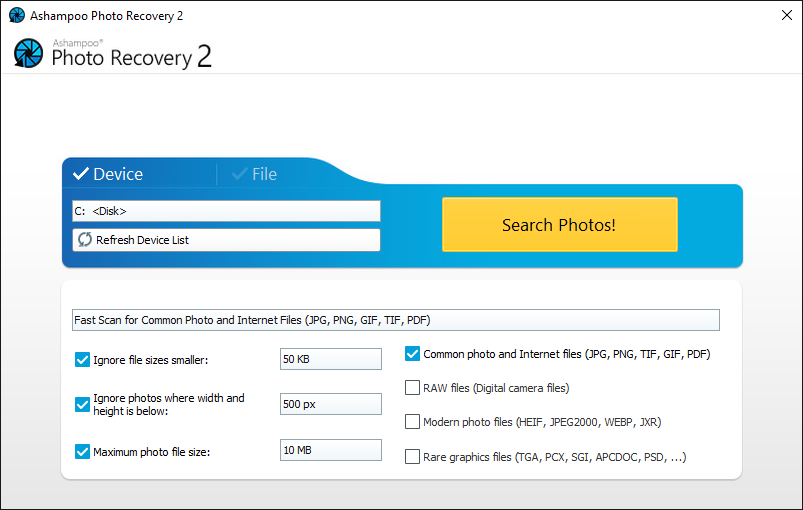Open the 50 KB minimum size dropdown
The image size is (803, 510).
331,359
